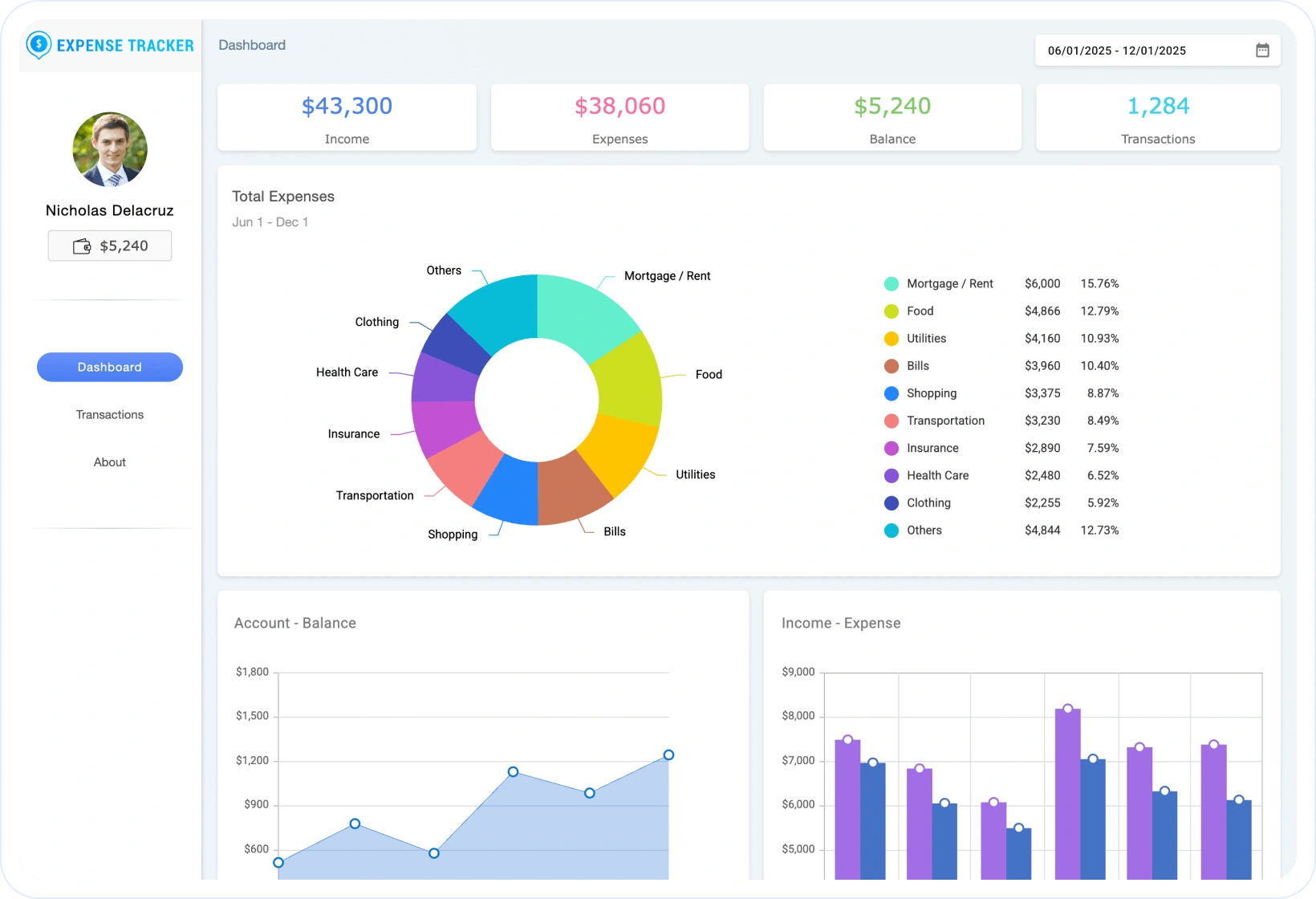Open the About page
The width and height of the screenshot is (1316, 899).
(x=110, y=462)
